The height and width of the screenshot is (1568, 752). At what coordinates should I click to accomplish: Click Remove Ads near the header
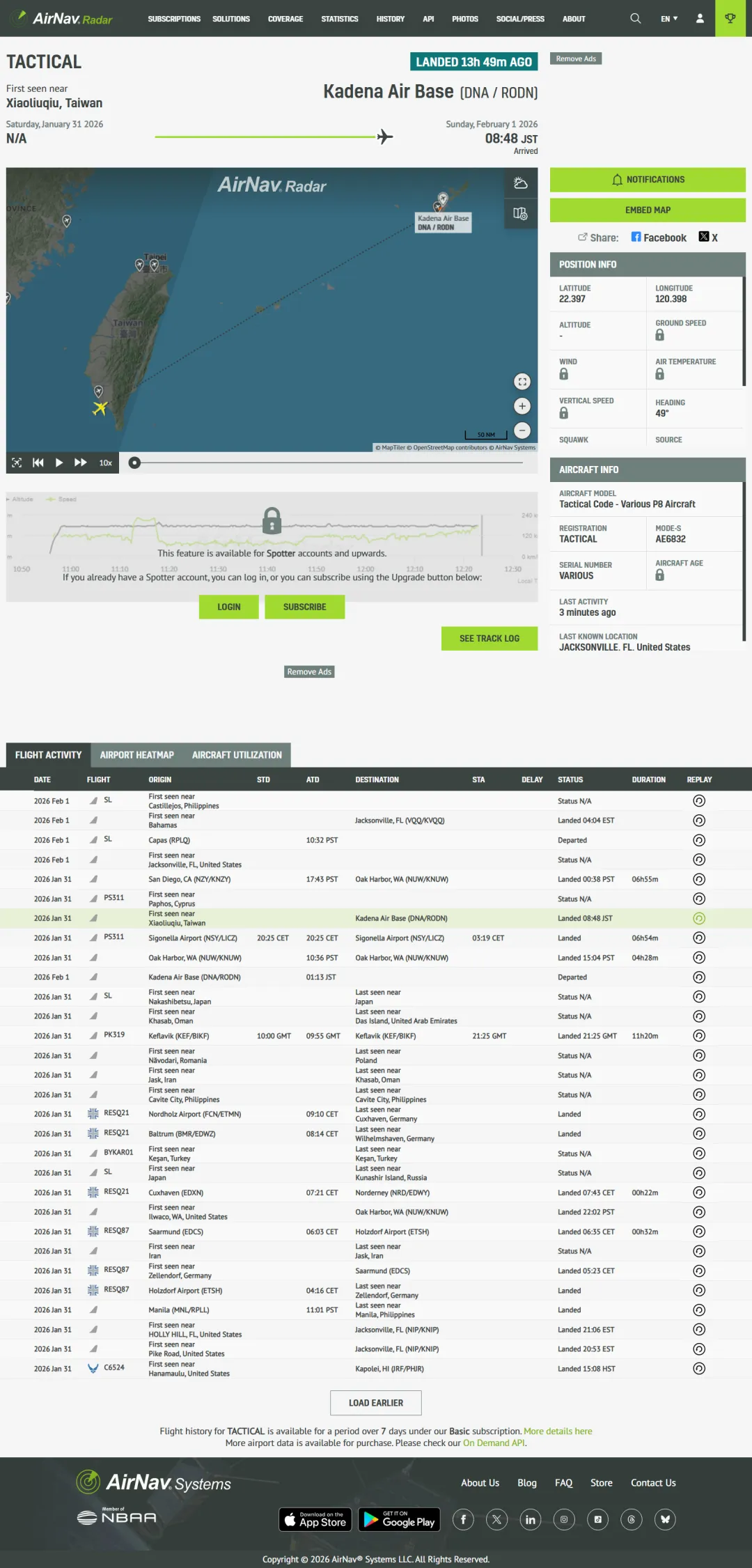coord(576,59)
